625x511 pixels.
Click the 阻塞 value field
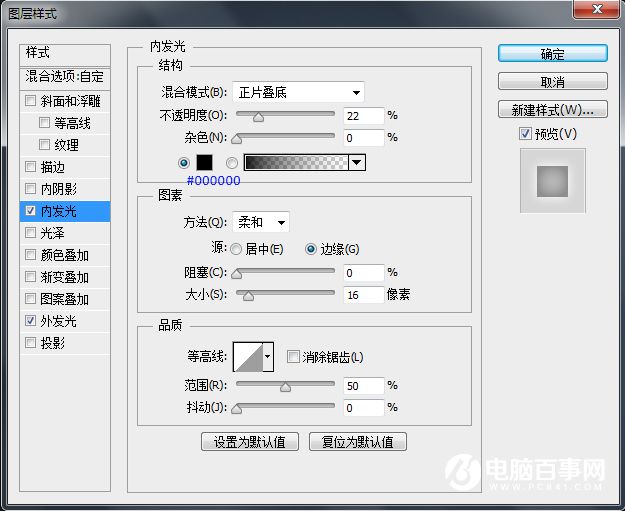point(364,273)
